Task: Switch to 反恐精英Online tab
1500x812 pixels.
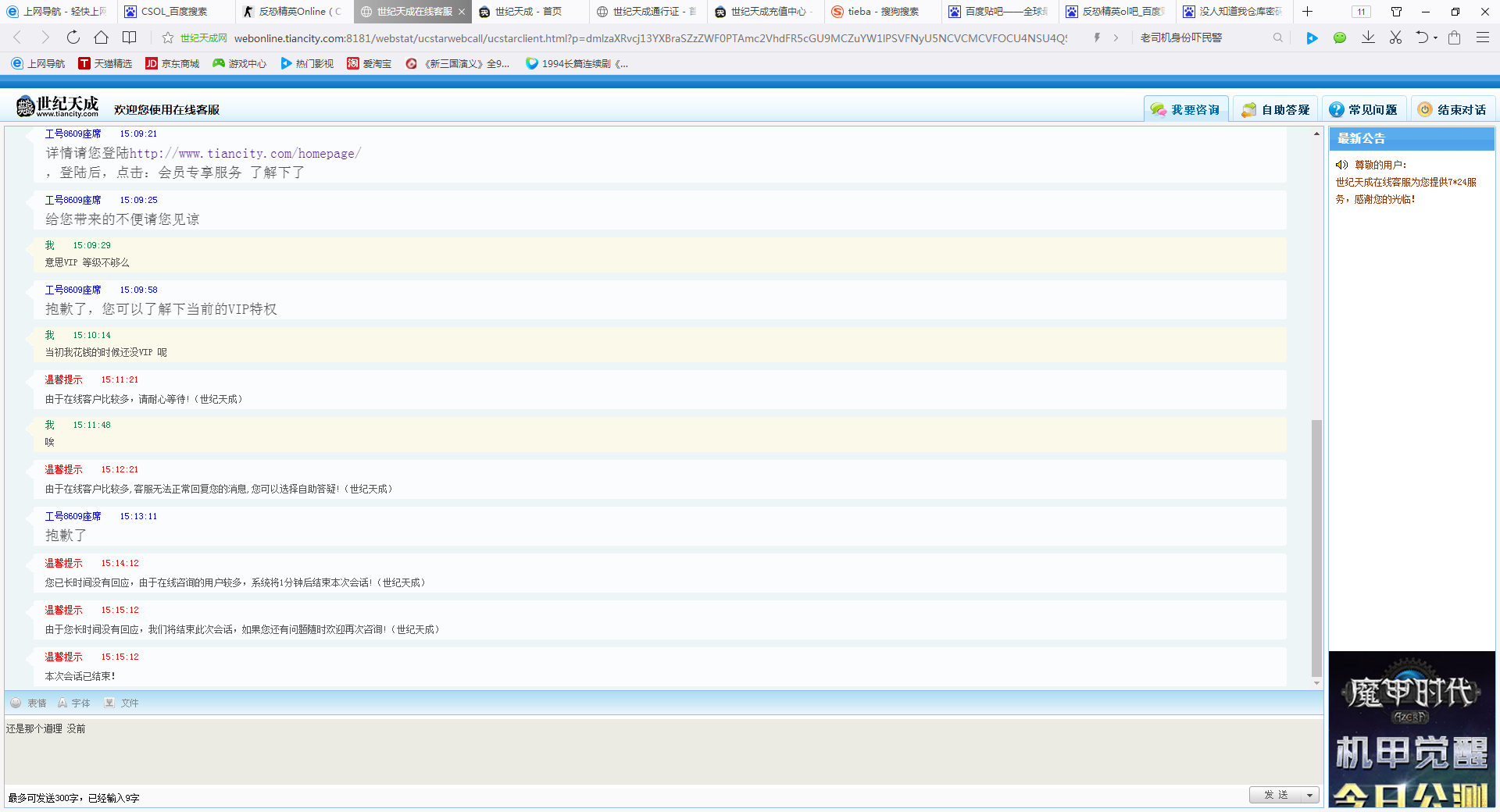Action: (295, 12)
